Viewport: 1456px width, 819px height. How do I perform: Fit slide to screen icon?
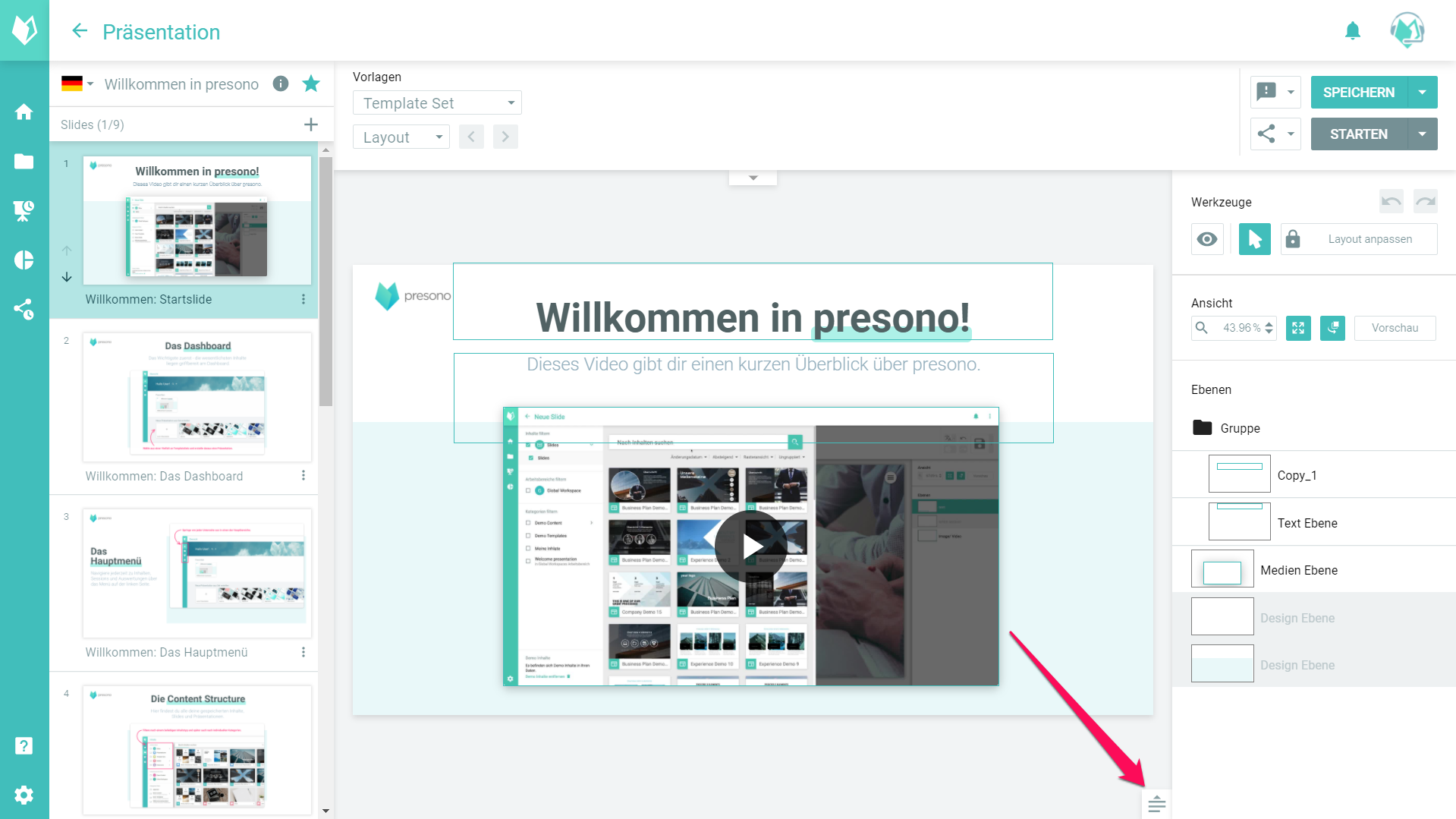[x=1298, y=328]
